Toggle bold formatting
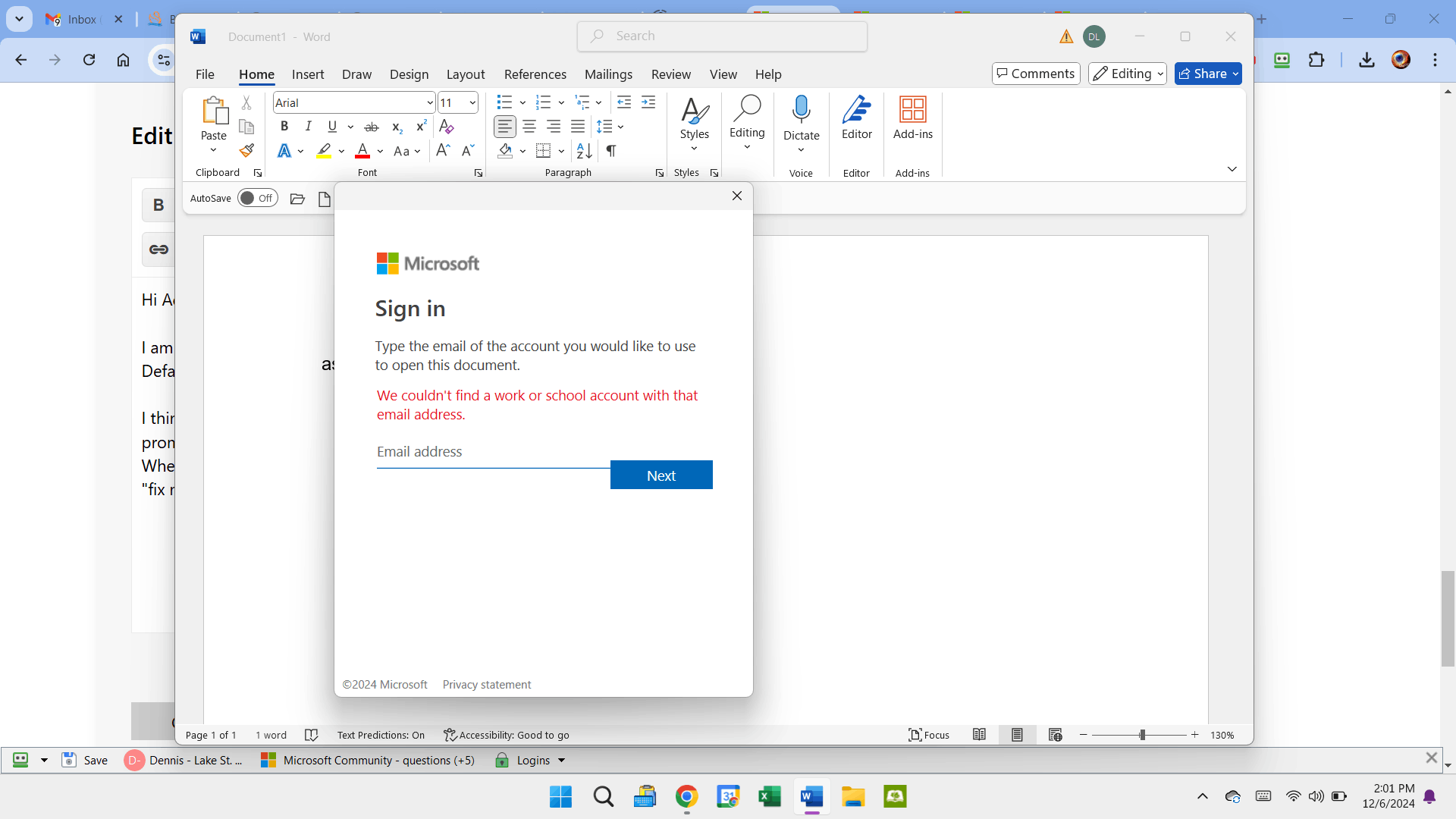1456x819 pixels. pyautogui.click(x=284, y=127)
